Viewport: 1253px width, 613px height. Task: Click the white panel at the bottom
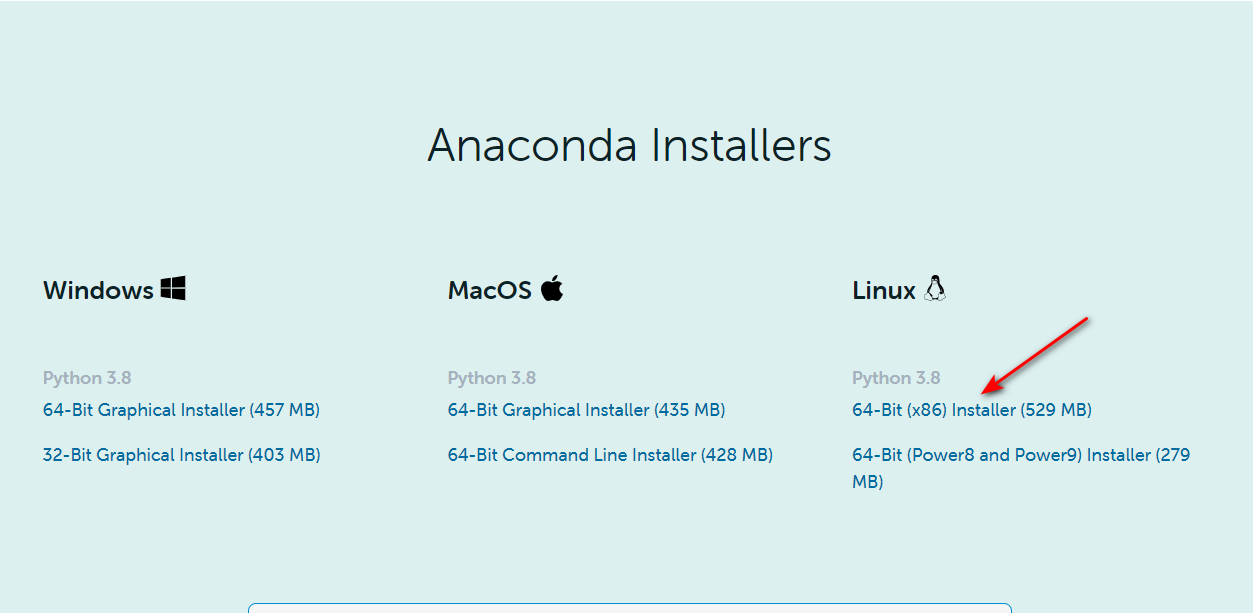click(628, 608)
